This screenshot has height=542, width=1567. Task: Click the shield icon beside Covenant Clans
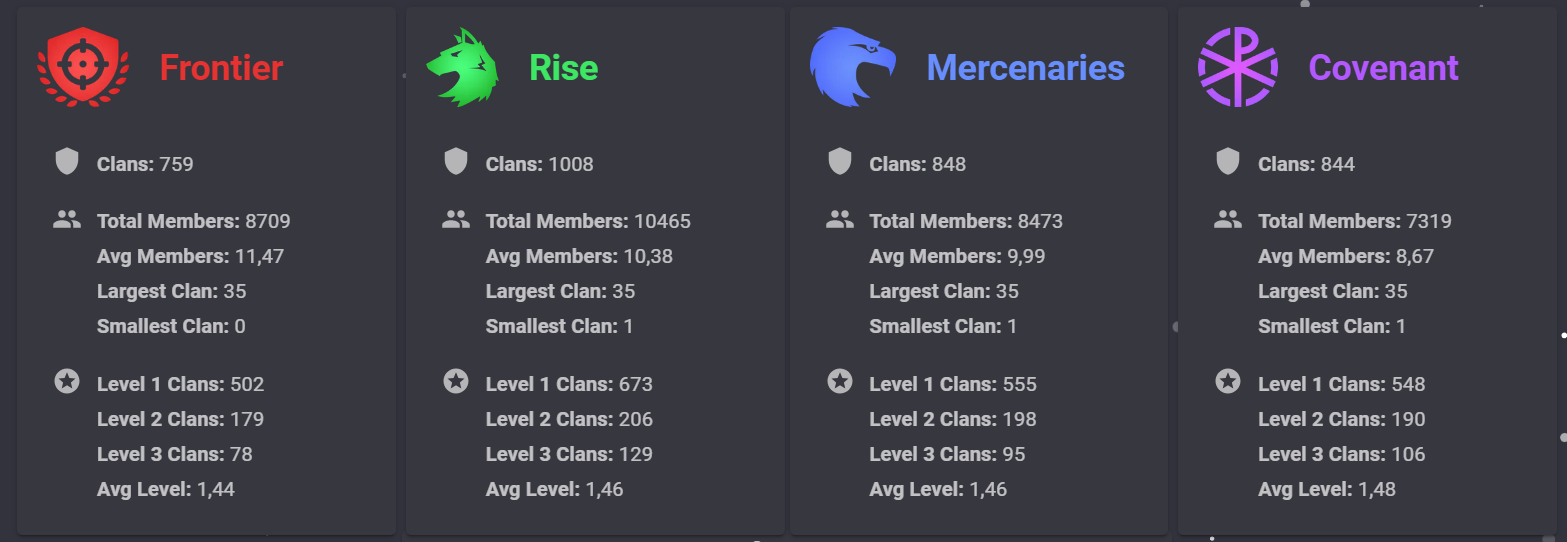(x=1228, y=162)
